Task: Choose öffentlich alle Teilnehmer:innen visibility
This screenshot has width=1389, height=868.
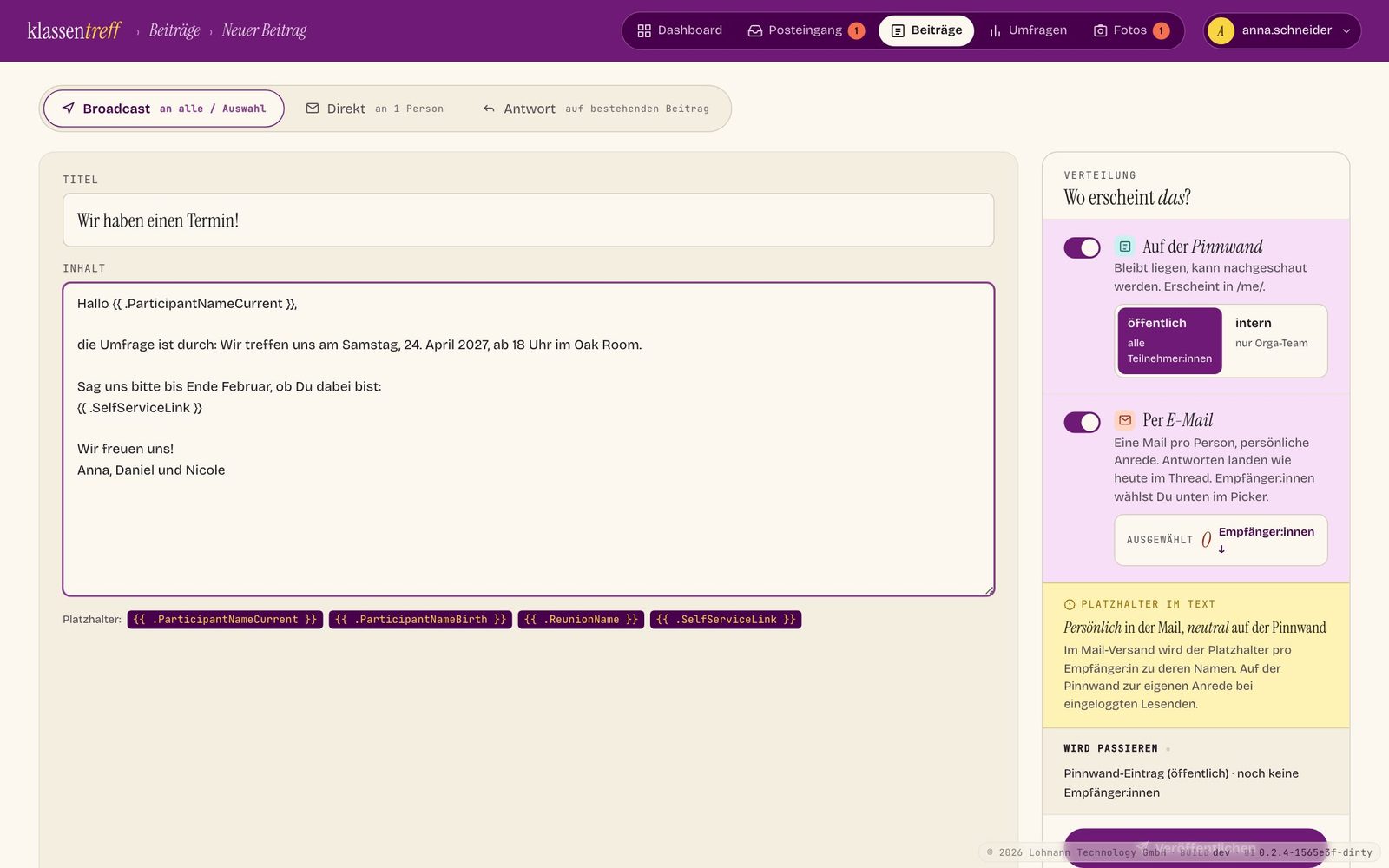Action: pos(1169,340)
